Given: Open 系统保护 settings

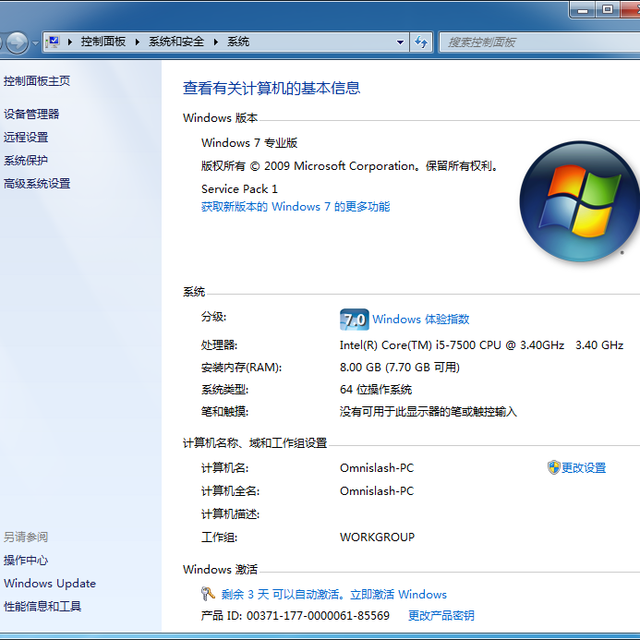Looking at the screenshot, I should [26, 160].
